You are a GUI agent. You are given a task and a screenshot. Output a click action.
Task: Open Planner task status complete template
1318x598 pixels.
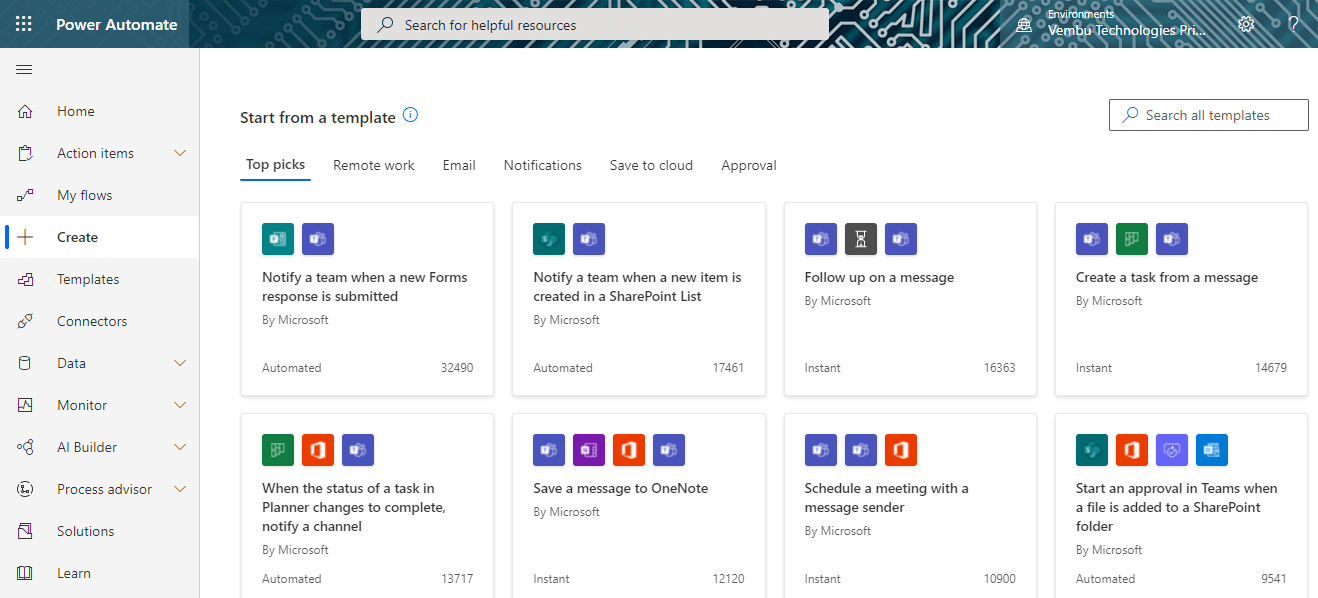(368, 506)
